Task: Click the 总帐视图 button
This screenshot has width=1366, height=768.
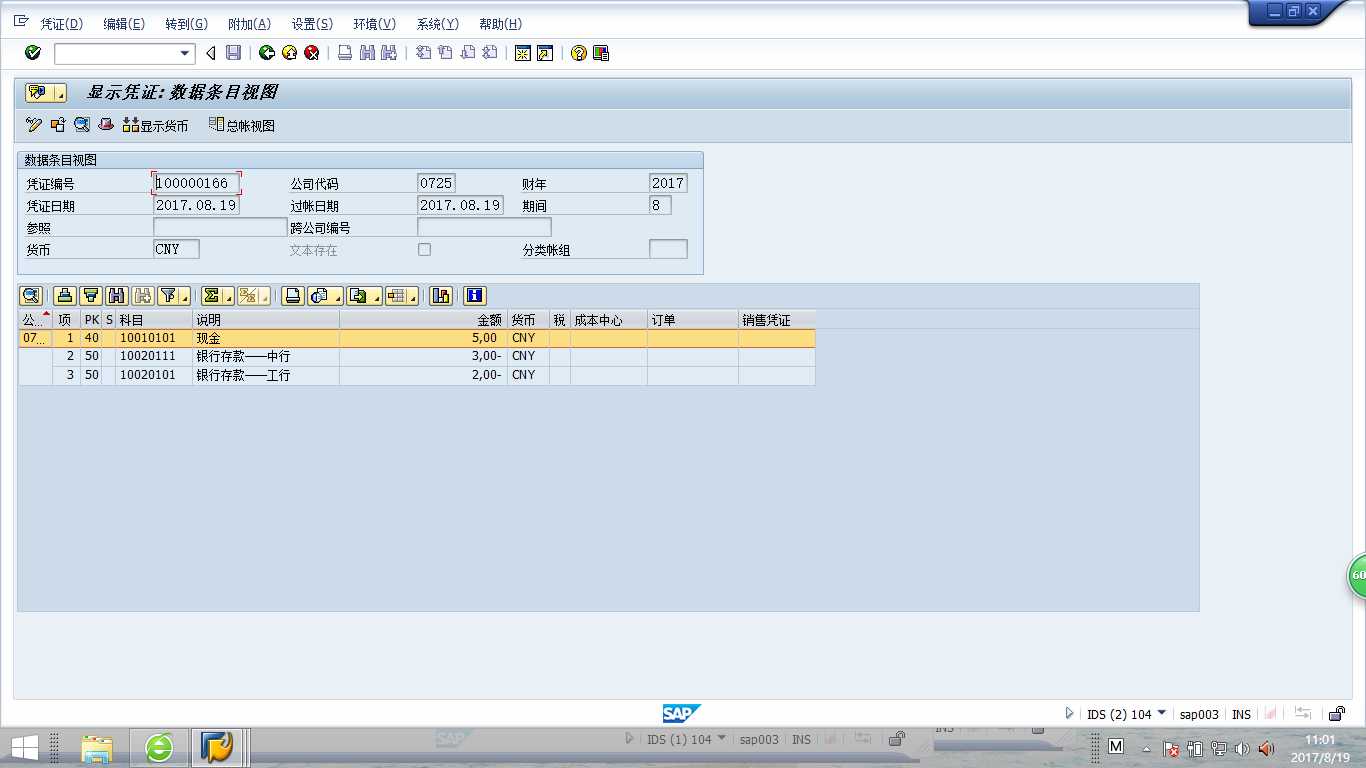Action: click(x=241, y=125)
